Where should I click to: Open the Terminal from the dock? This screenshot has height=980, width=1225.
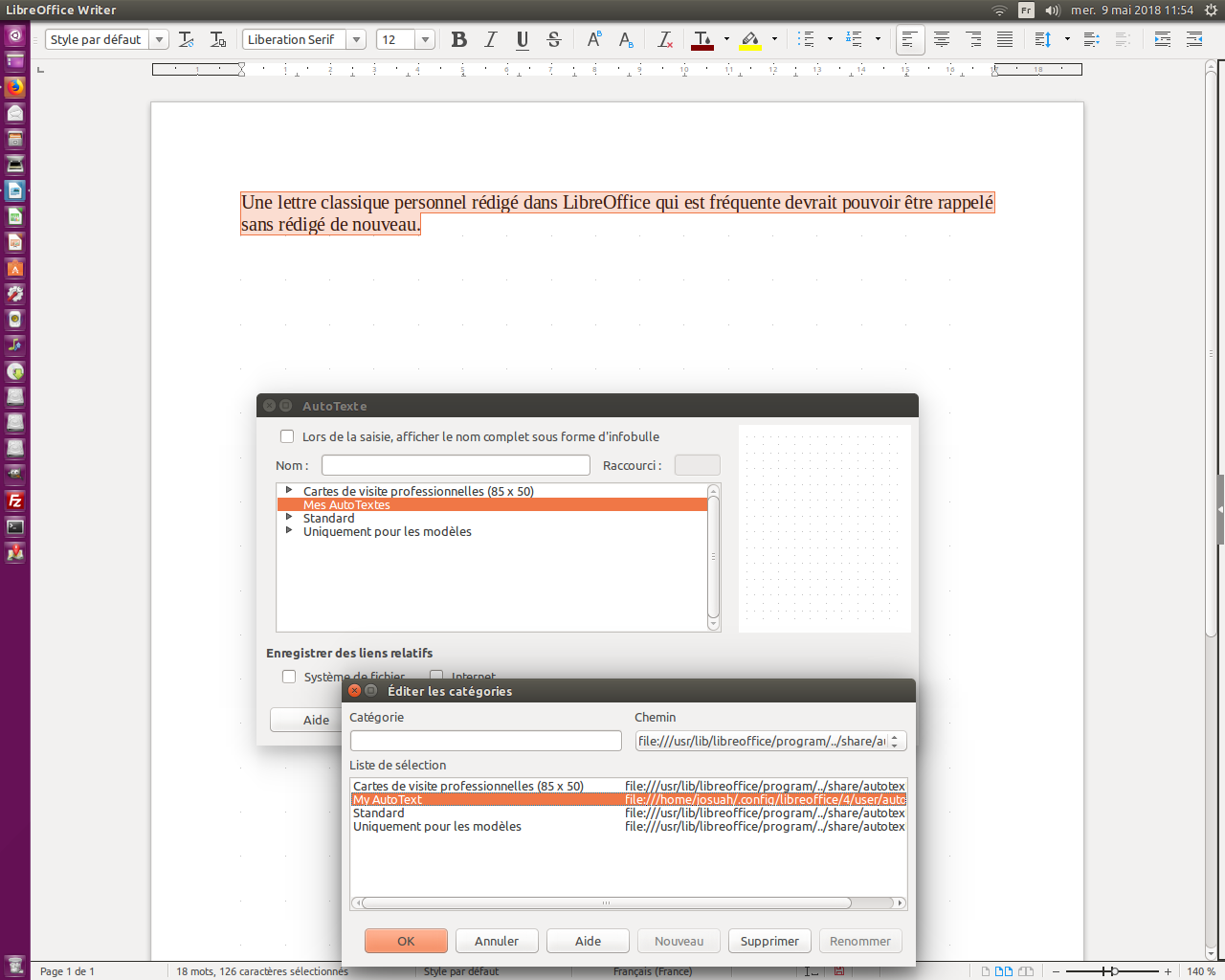[x=14, y=526]
